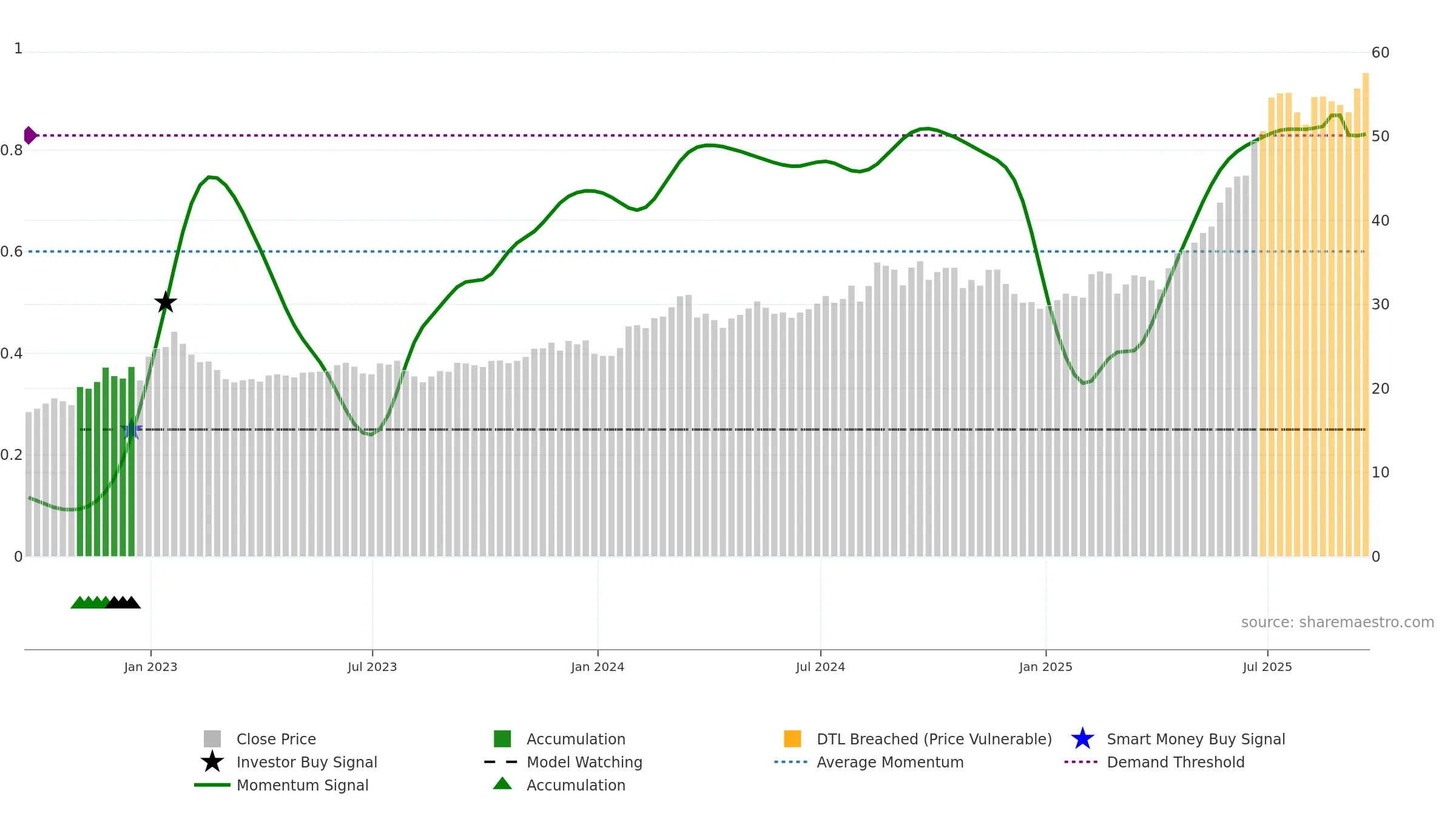This screenshot has height=819, width=1456.
Task: Click the dotted blue Average Momentum legend line
Action: [791, 762]
